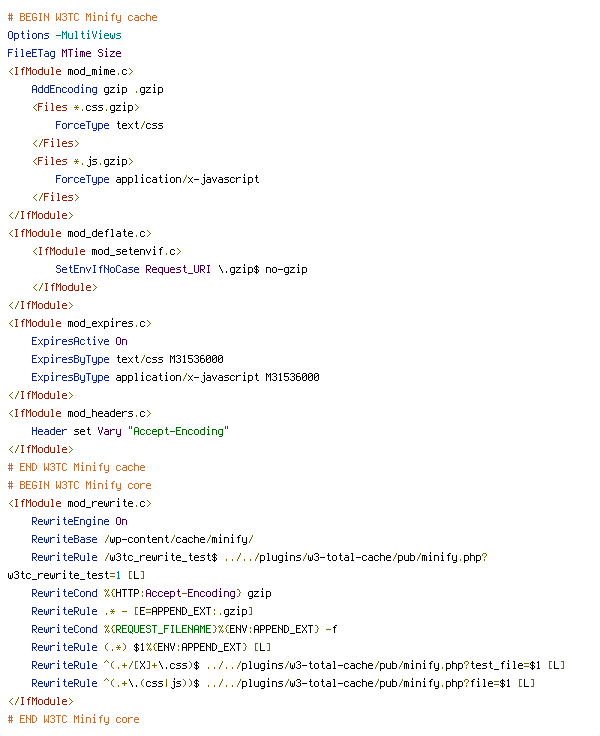Image resolution: width=600 pixels, height=736 pixels.
Task: Click the '# END W3TC Minify cache' comment
Action: click(x=77, y=467)
